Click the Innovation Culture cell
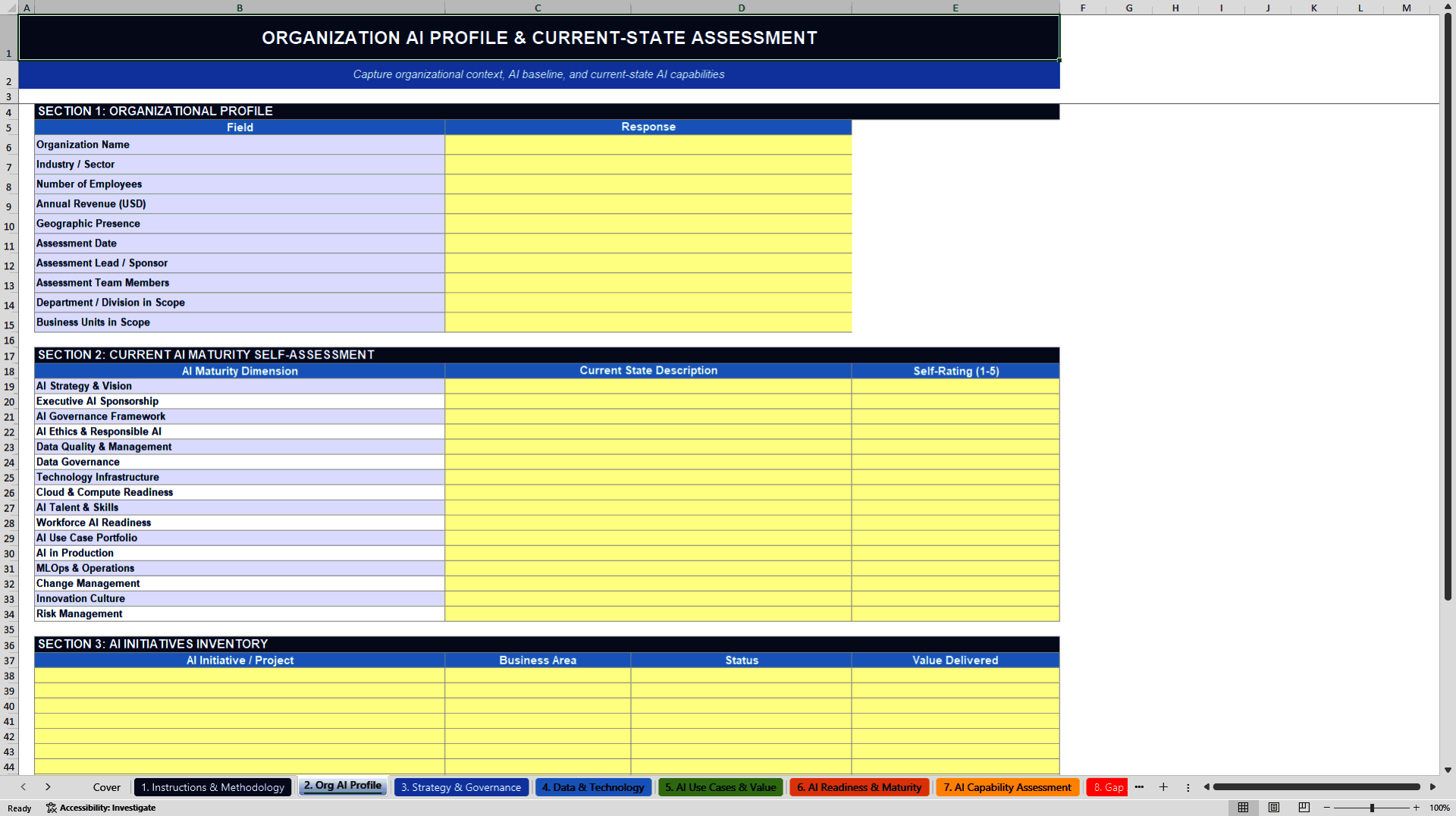Viewport: 1456px width, 816px height. click(240, 598)
